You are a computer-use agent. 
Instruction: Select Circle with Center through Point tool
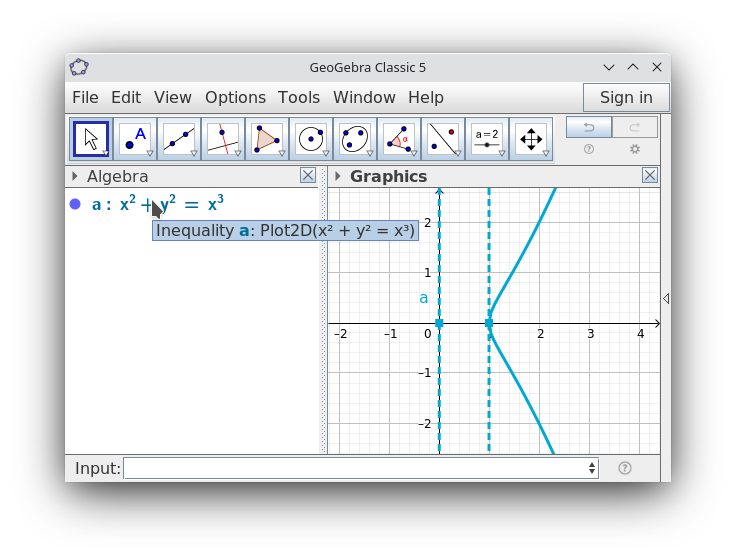coord(311,139)
